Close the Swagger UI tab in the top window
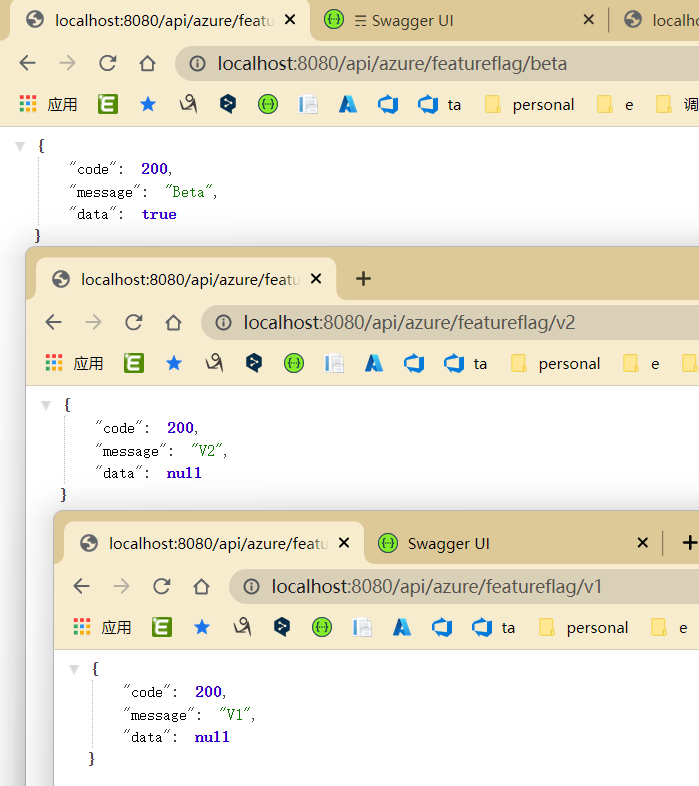 pyautogui.click(x=589, y=20)
